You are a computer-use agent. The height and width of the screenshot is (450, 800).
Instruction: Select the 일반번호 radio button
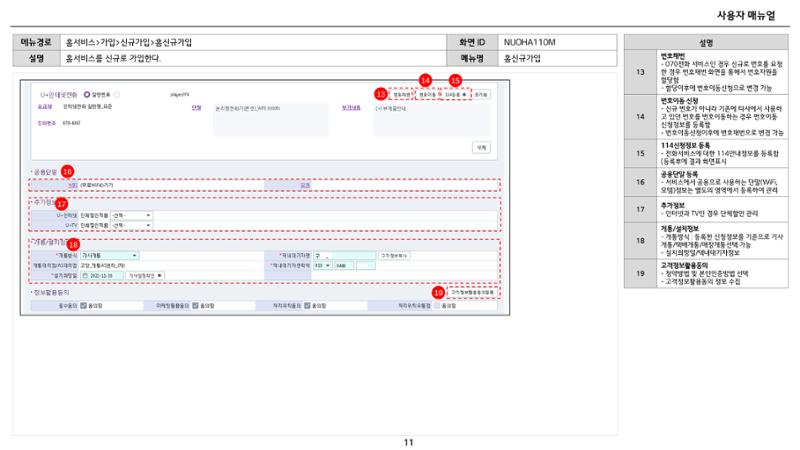pos(87,94)
